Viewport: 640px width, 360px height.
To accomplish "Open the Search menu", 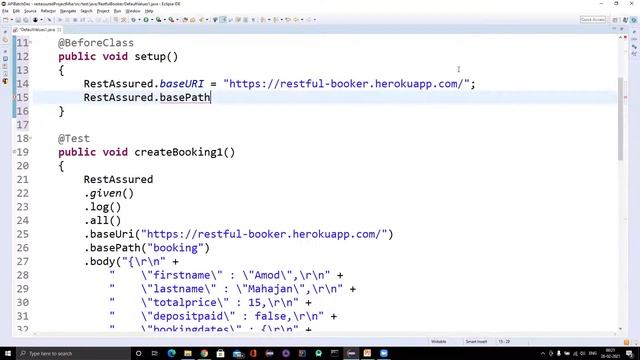I will [x=86, y=11].
